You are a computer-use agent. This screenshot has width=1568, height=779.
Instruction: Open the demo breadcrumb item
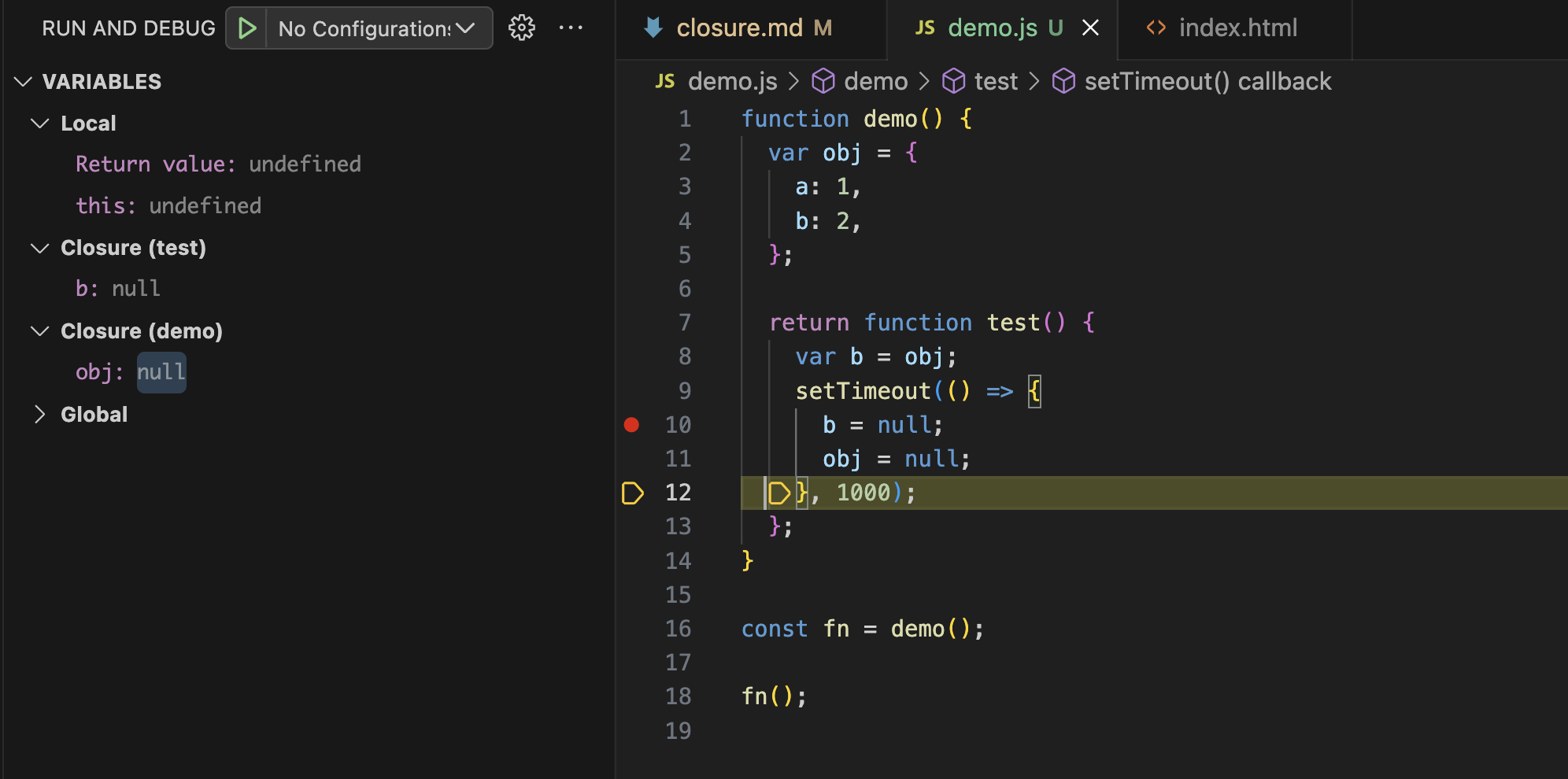click(x=875, y=81)
